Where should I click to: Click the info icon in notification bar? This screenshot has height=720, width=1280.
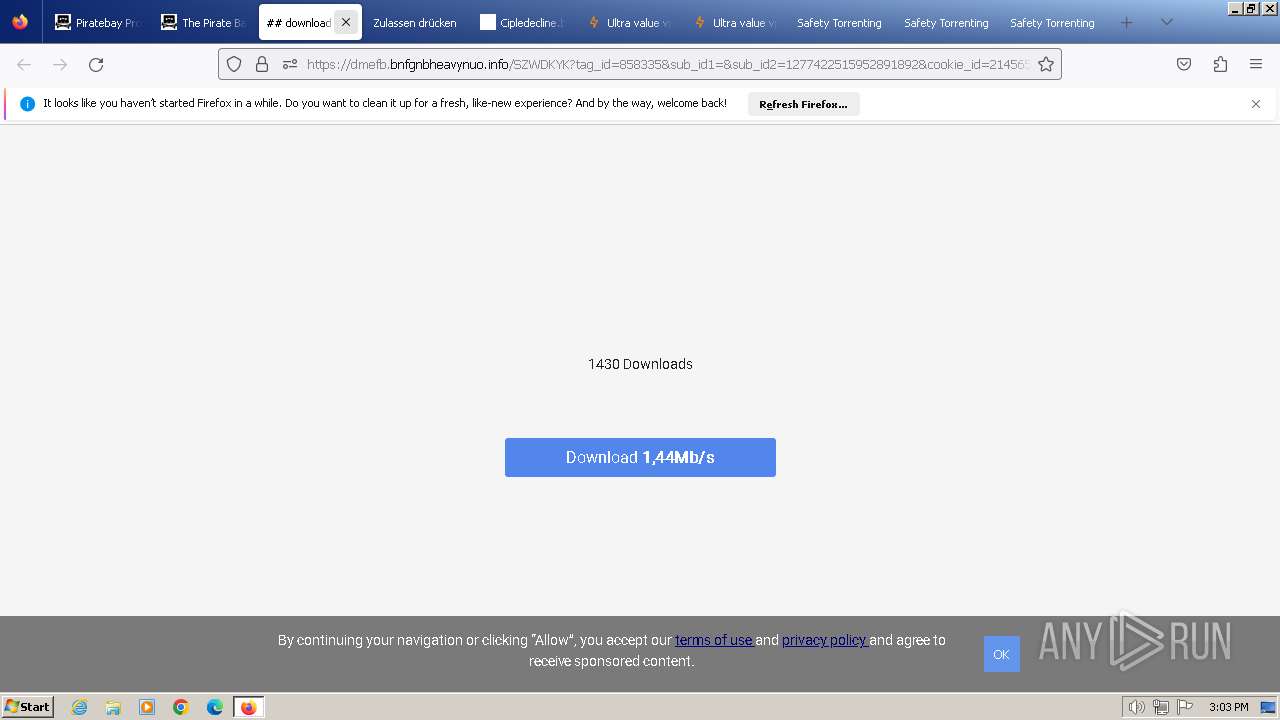(x=27, y=104)
